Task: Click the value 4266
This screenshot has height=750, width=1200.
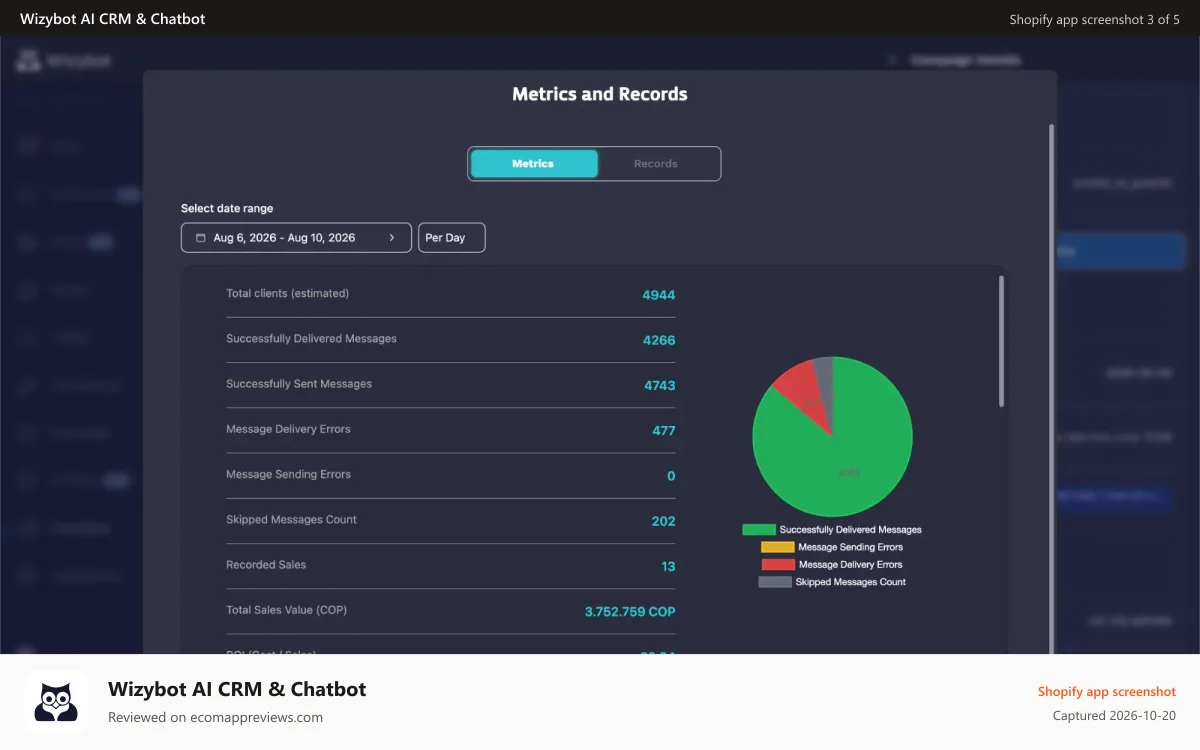Action: [659, 340]
